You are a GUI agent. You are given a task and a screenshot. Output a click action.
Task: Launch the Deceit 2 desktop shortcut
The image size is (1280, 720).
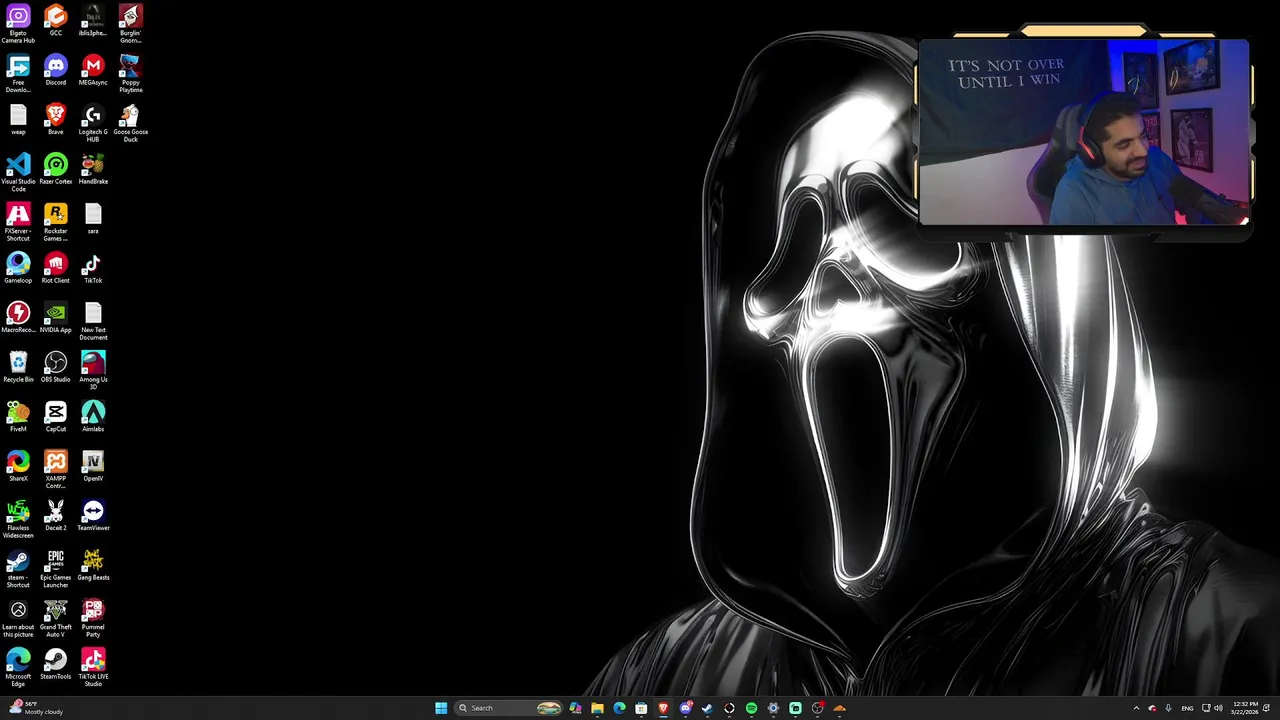pos(56,516)
